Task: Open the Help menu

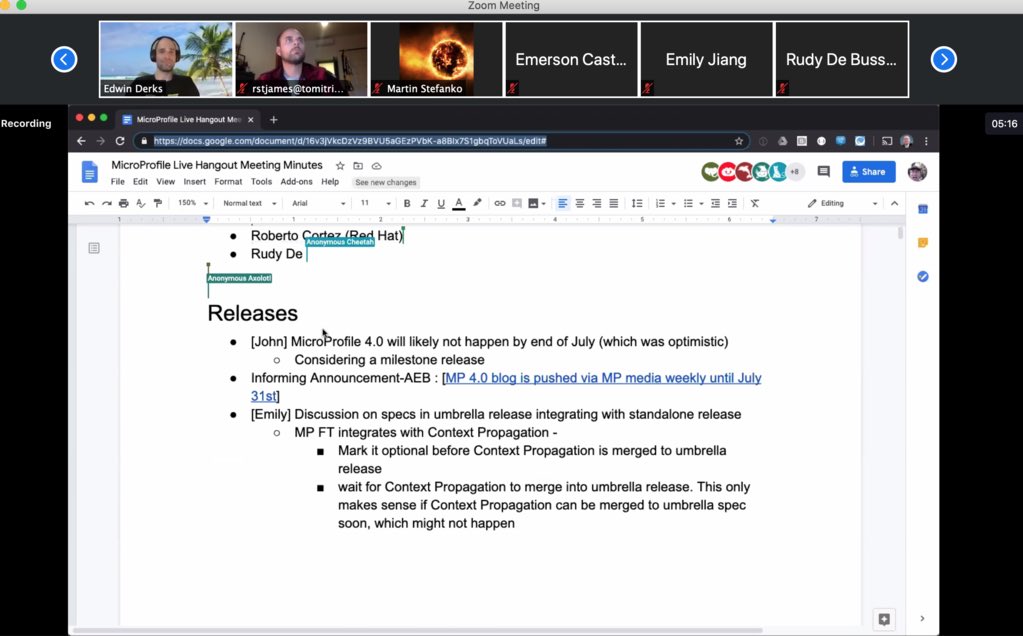Action: [x=330, y=182]
